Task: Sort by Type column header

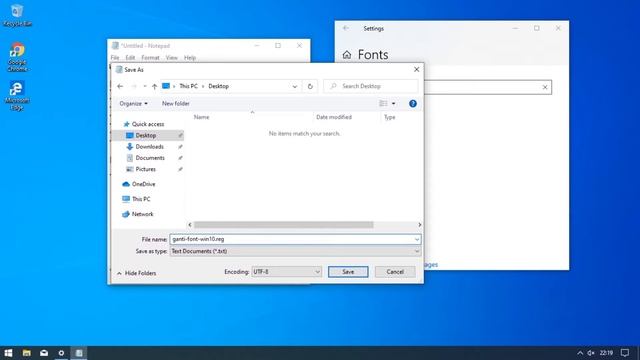Action: [x=390, y=117]
